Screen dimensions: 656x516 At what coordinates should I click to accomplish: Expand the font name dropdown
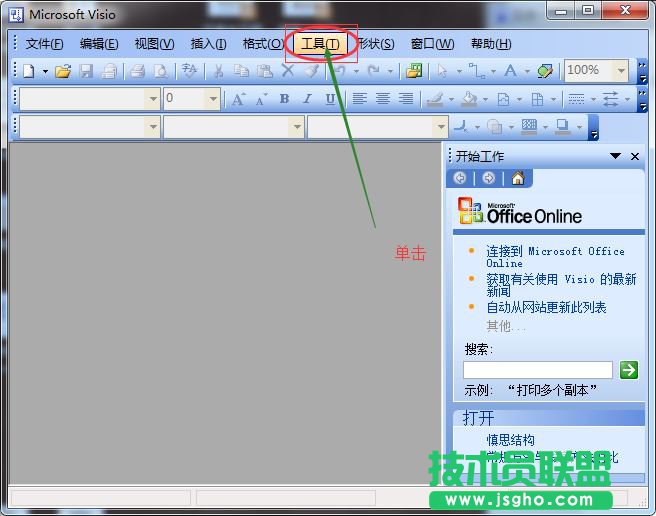tap(153, 99)
